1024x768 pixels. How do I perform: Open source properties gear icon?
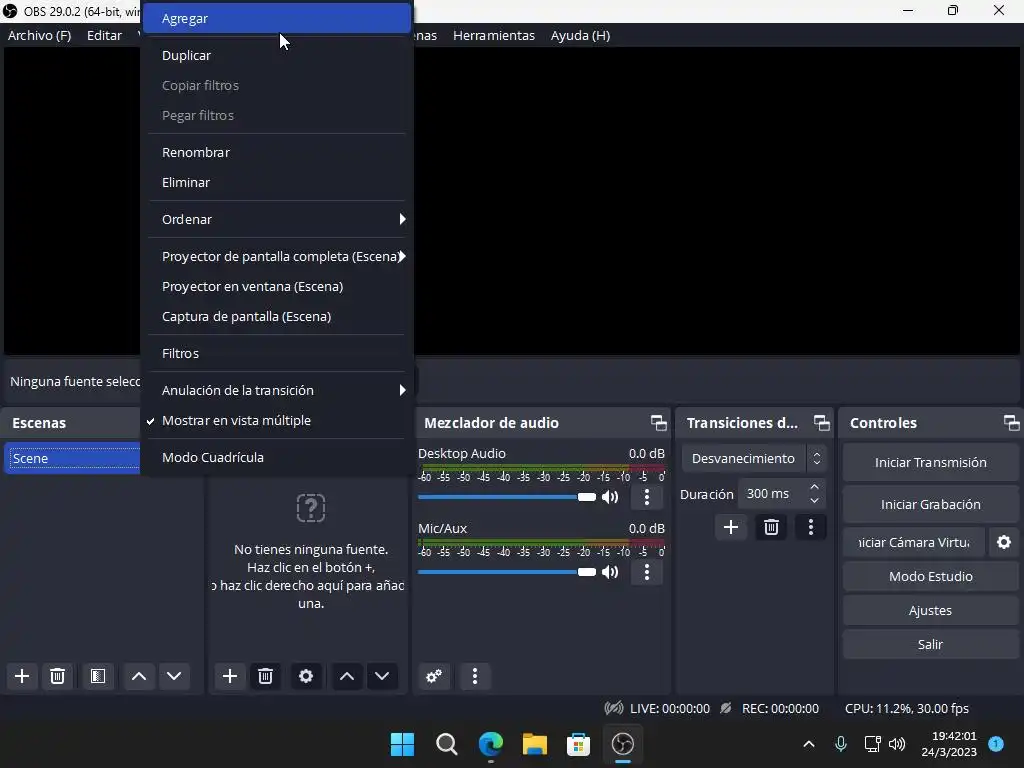[306, 676]
